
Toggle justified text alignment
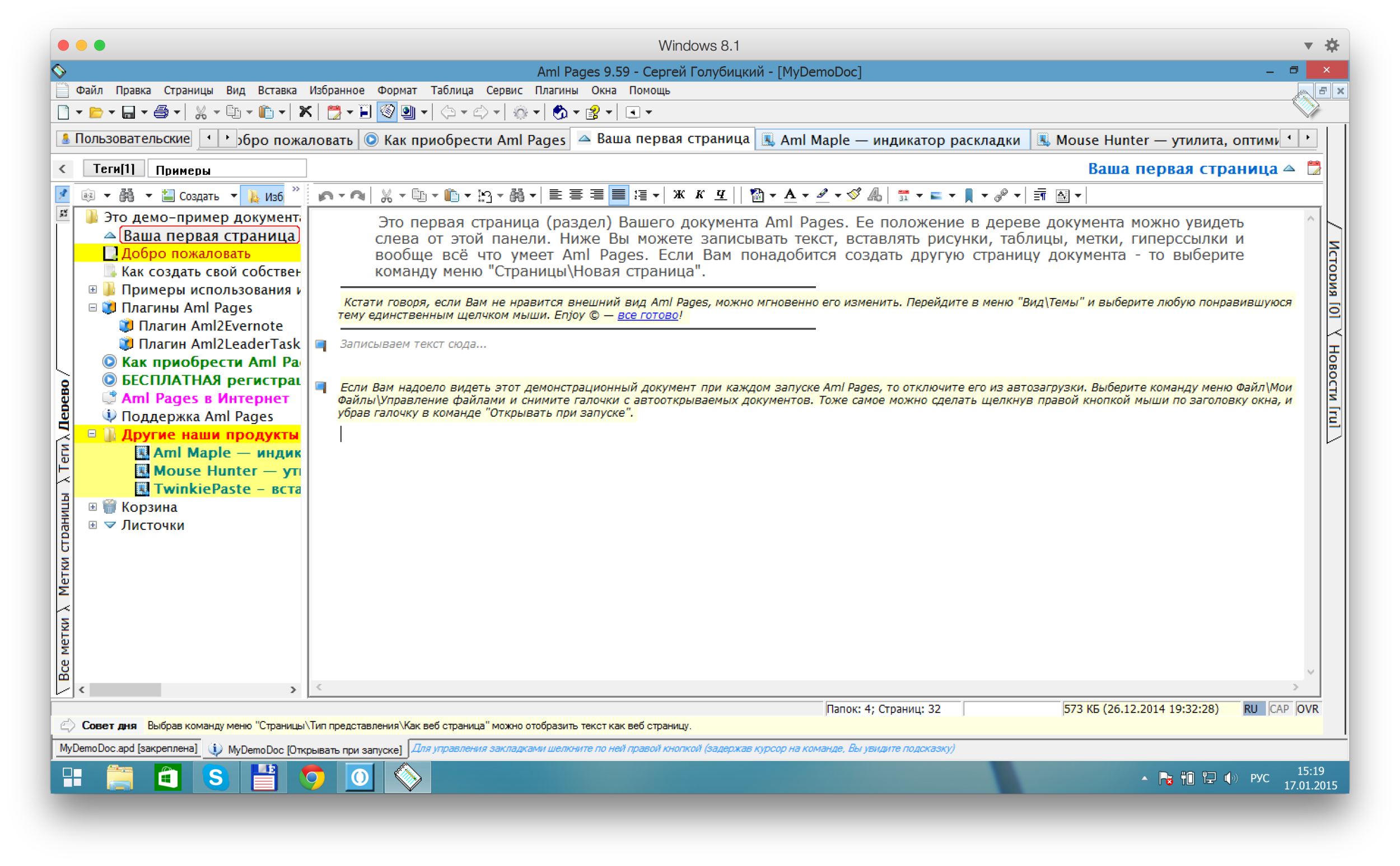(618, 195)
